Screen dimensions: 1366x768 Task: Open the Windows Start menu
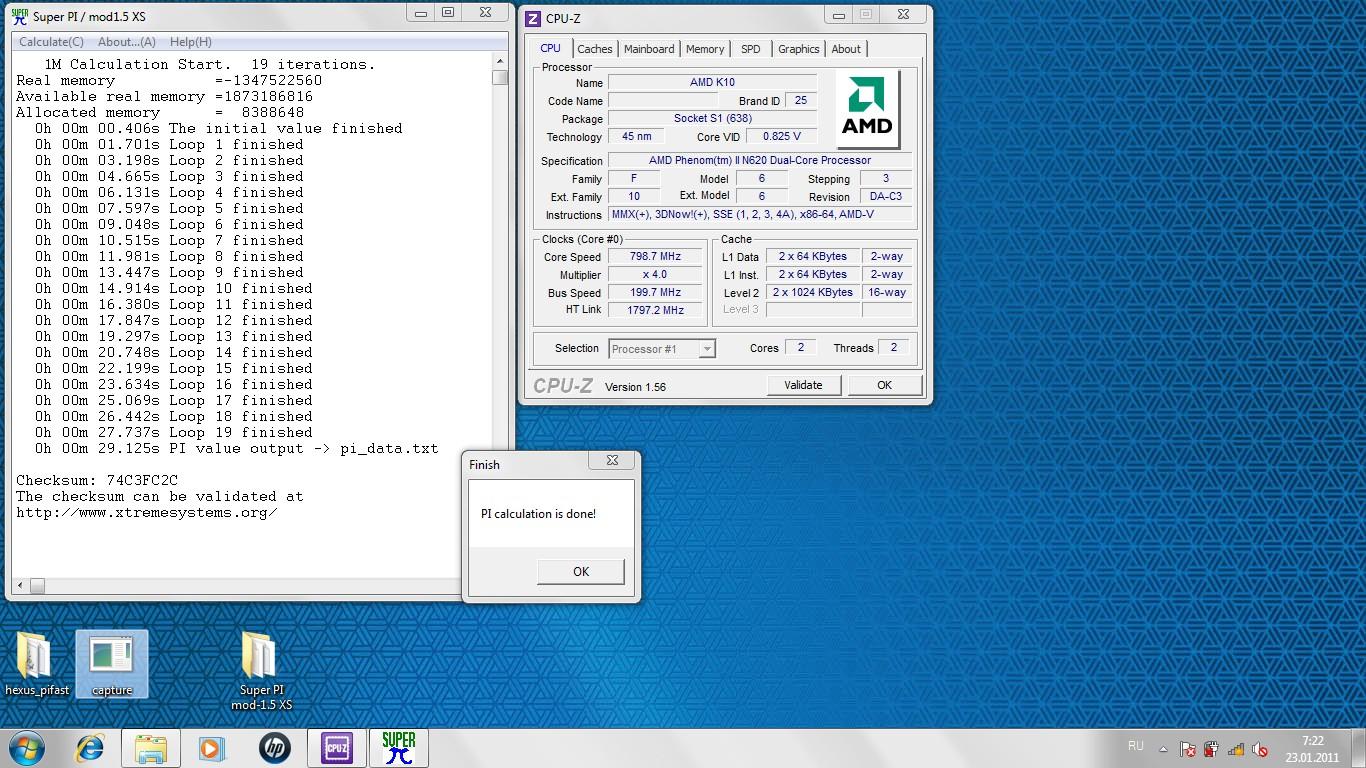point(26,748)
